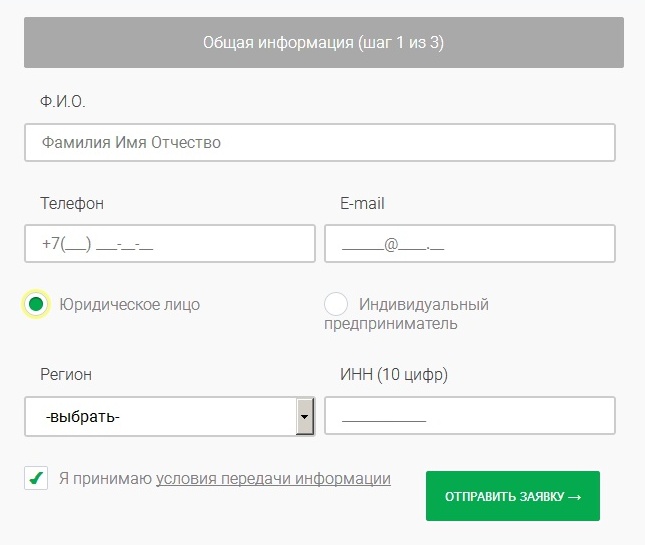Click the ИНН (10 цифр) label
The image size is (645, 545).
[x=394, y=375]
